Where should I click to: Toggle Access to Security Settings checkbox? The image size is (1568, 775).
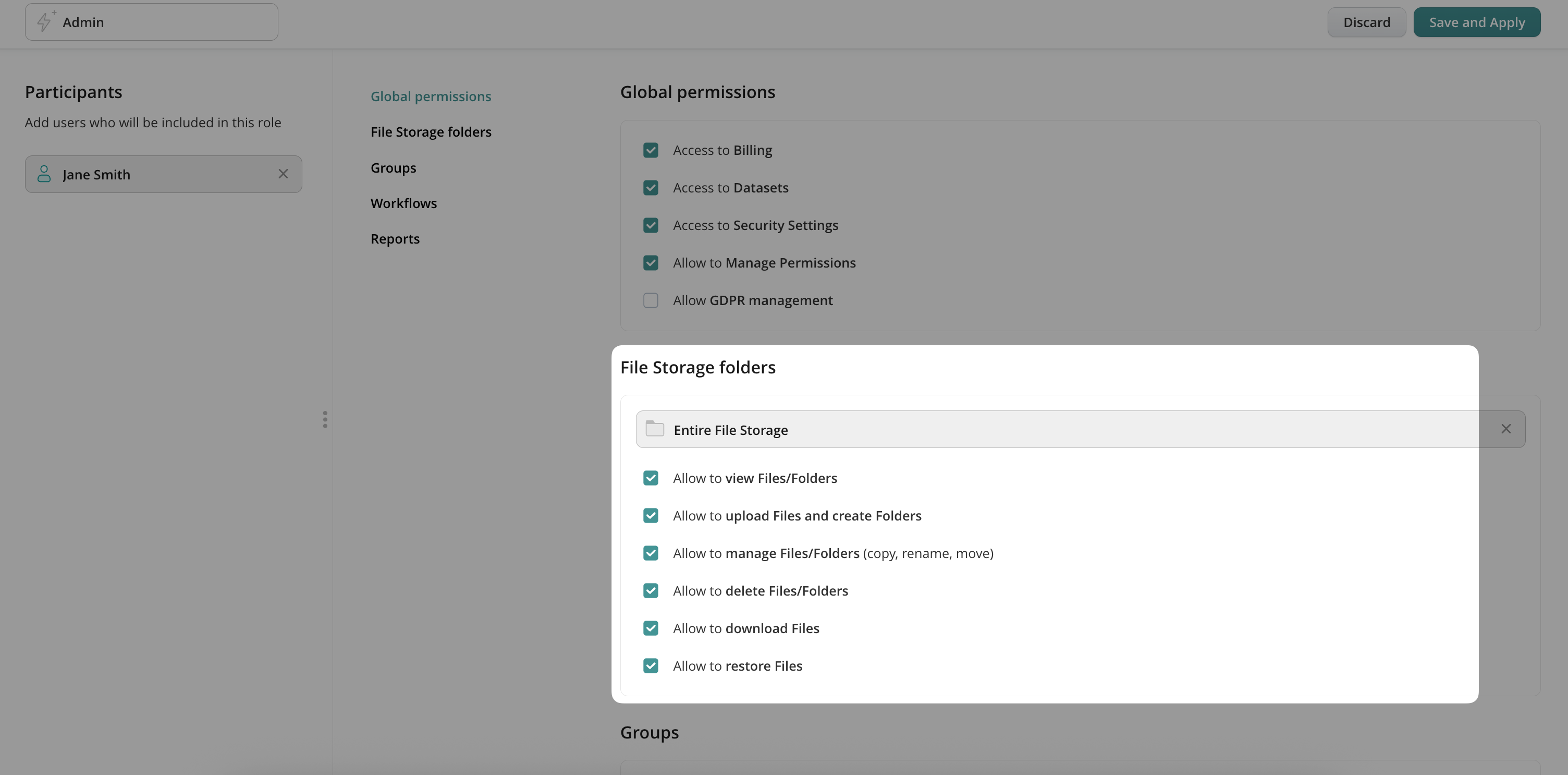[x=650, y=225]
